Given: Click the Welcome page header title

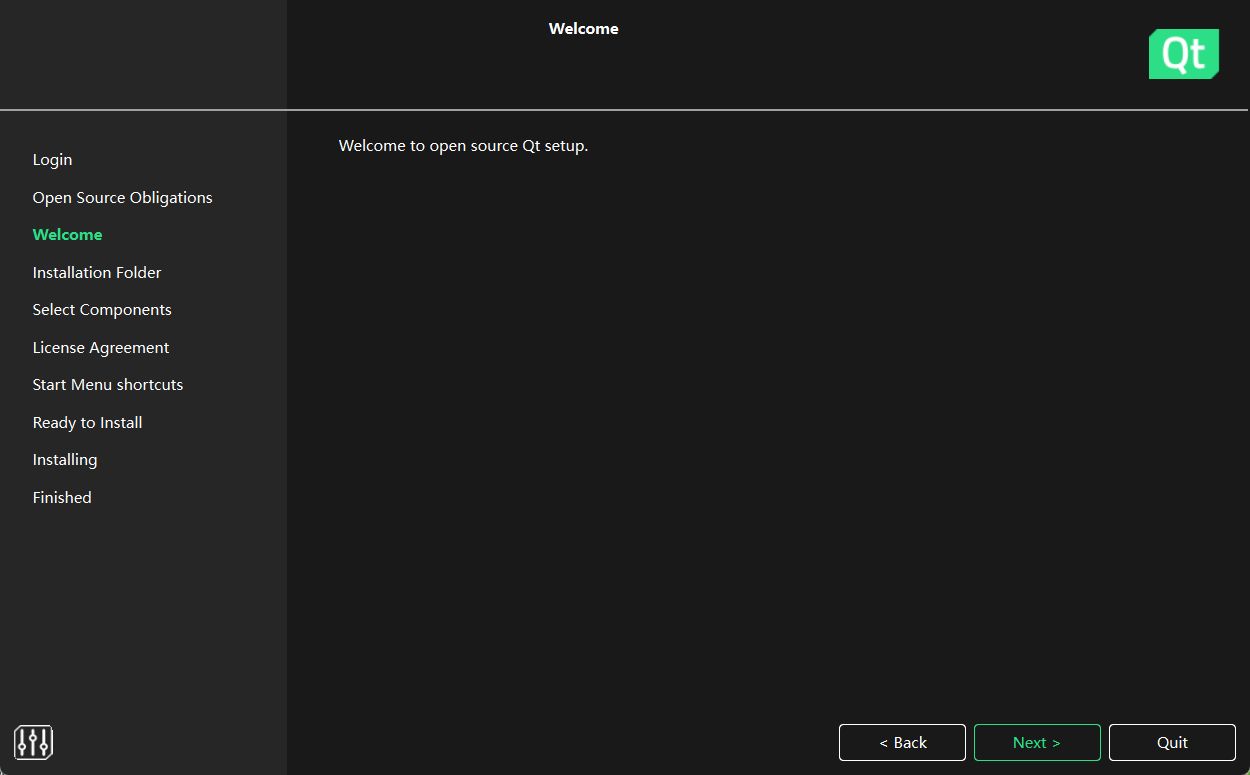Looking at the screenshot, I should click(584, 29).
